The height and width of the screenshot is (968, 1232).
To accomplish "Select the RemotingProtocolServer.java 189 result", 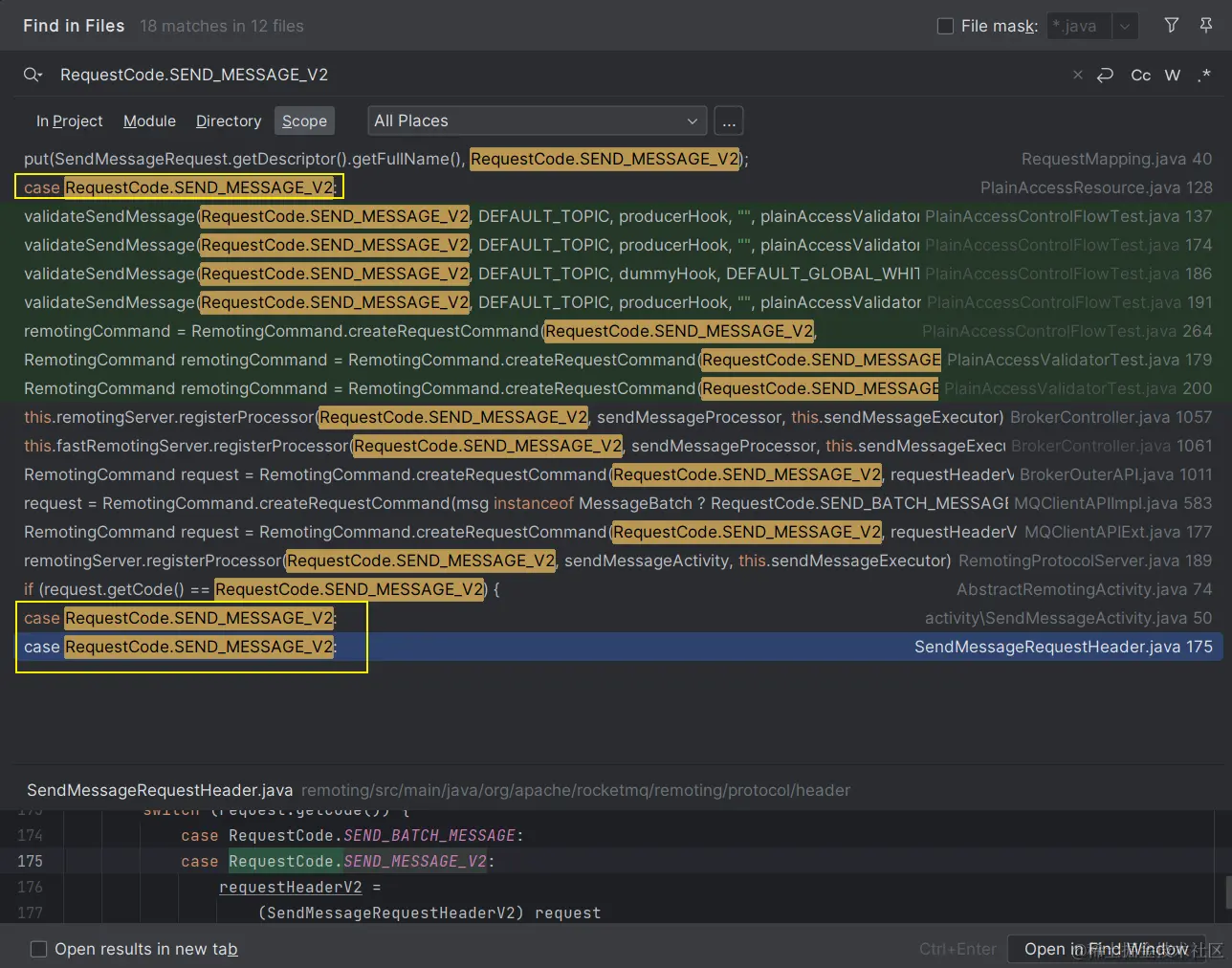I will pos(618,561).
